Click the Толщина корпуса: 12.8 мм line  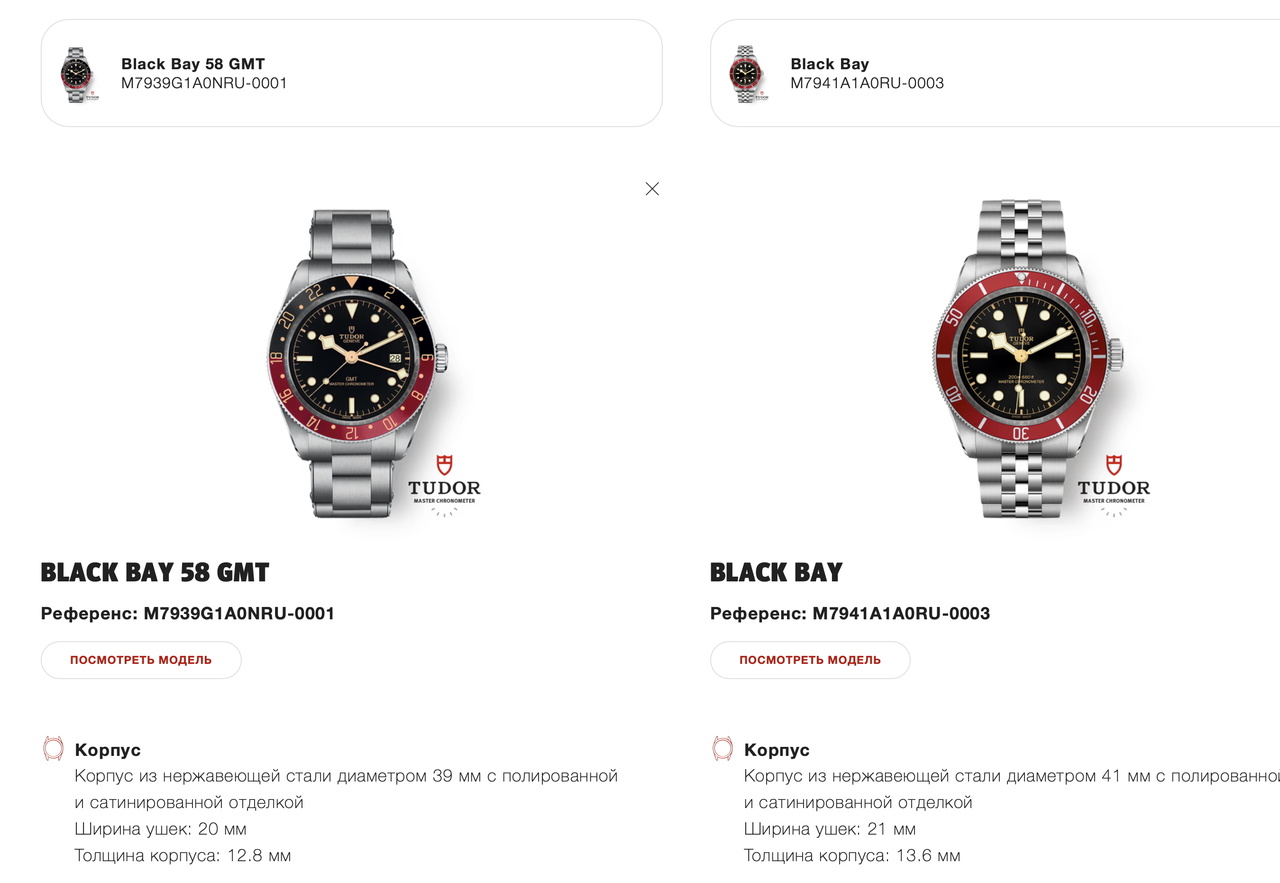[x=183, y=855]
